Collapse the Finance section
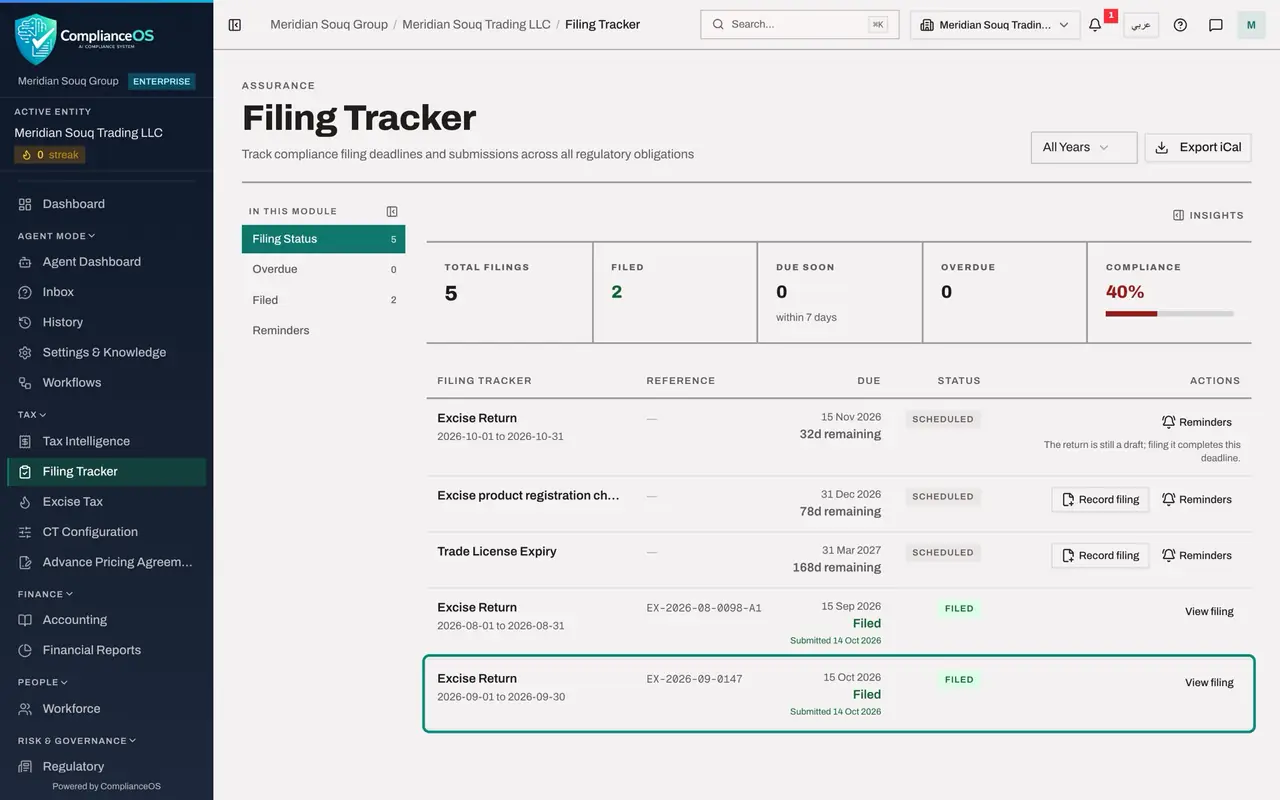 coord(46,594)
